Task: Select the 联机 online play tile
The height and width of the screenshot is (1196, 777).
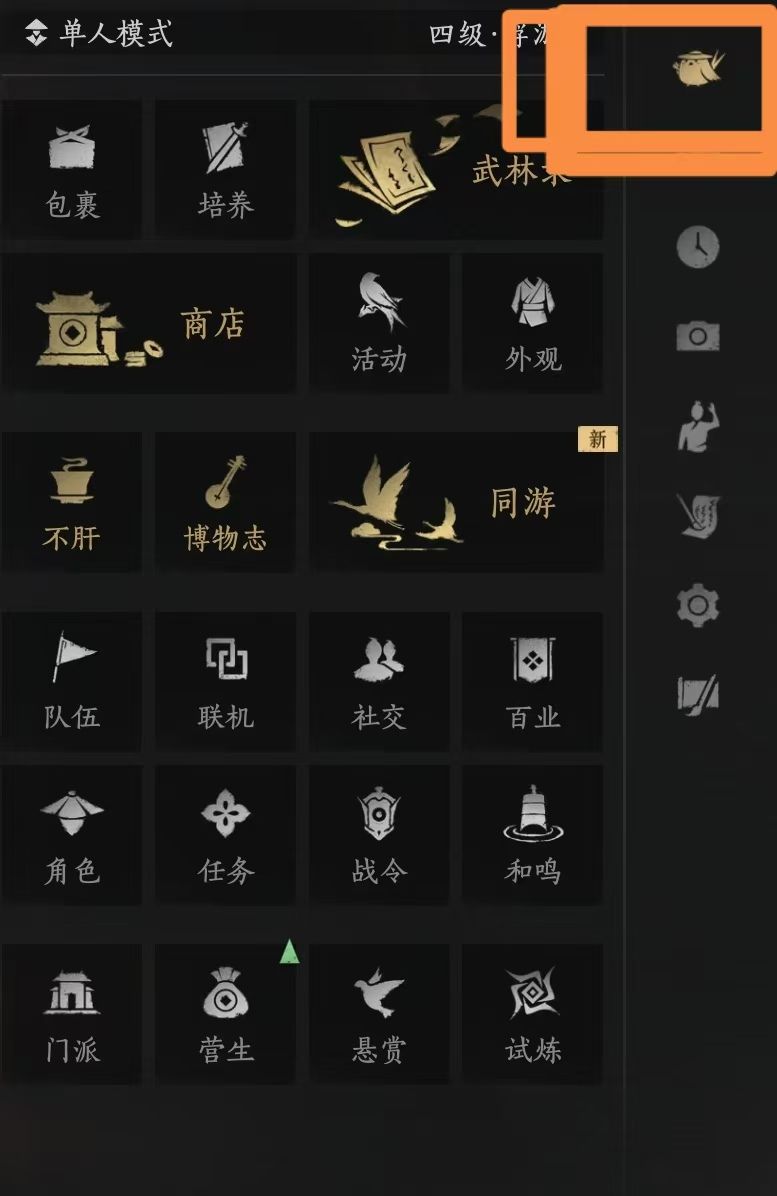Action: tap(226, 681)
